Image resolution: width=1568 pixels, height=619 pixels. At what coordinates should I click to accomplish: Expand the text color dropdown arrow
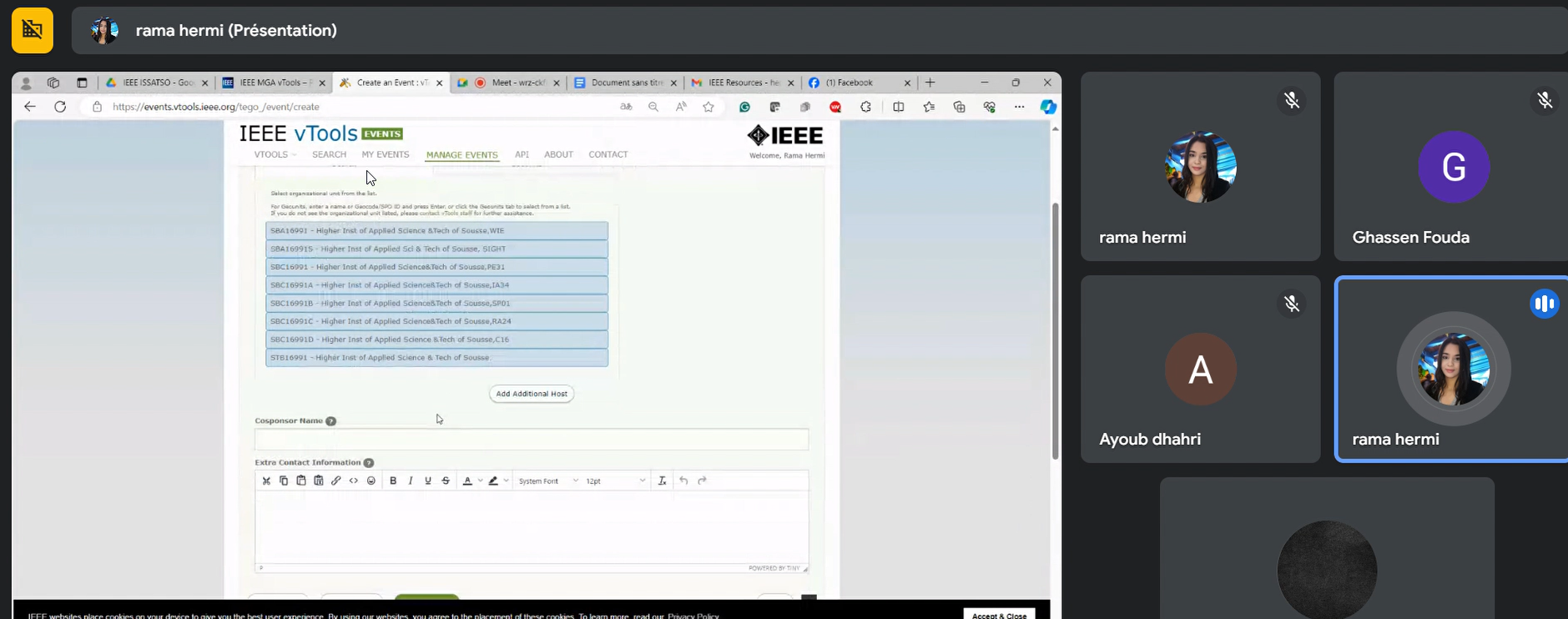(480, 481)
